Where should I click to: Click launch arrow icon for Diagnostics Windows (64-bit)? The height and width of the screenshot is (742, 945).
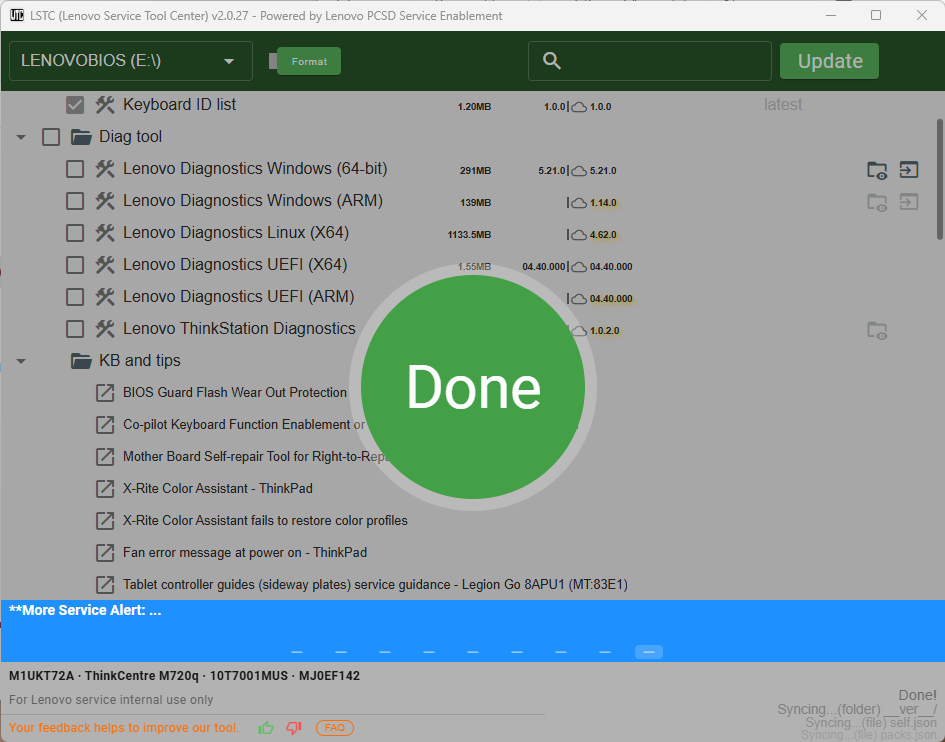(908, 170)
